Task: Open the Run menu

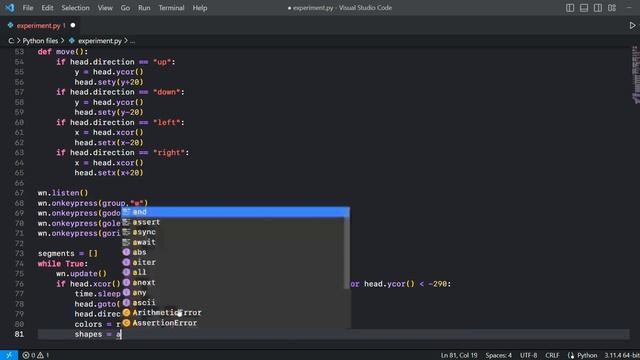Action: [144, 8]
